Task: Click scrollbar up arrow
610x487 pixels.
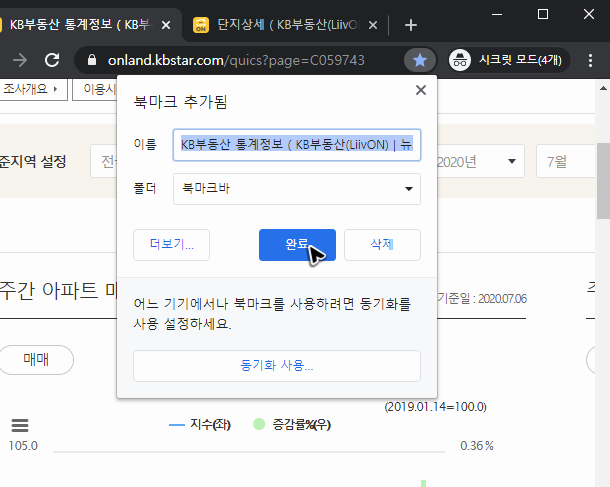Action: click(x=603, y=88)
